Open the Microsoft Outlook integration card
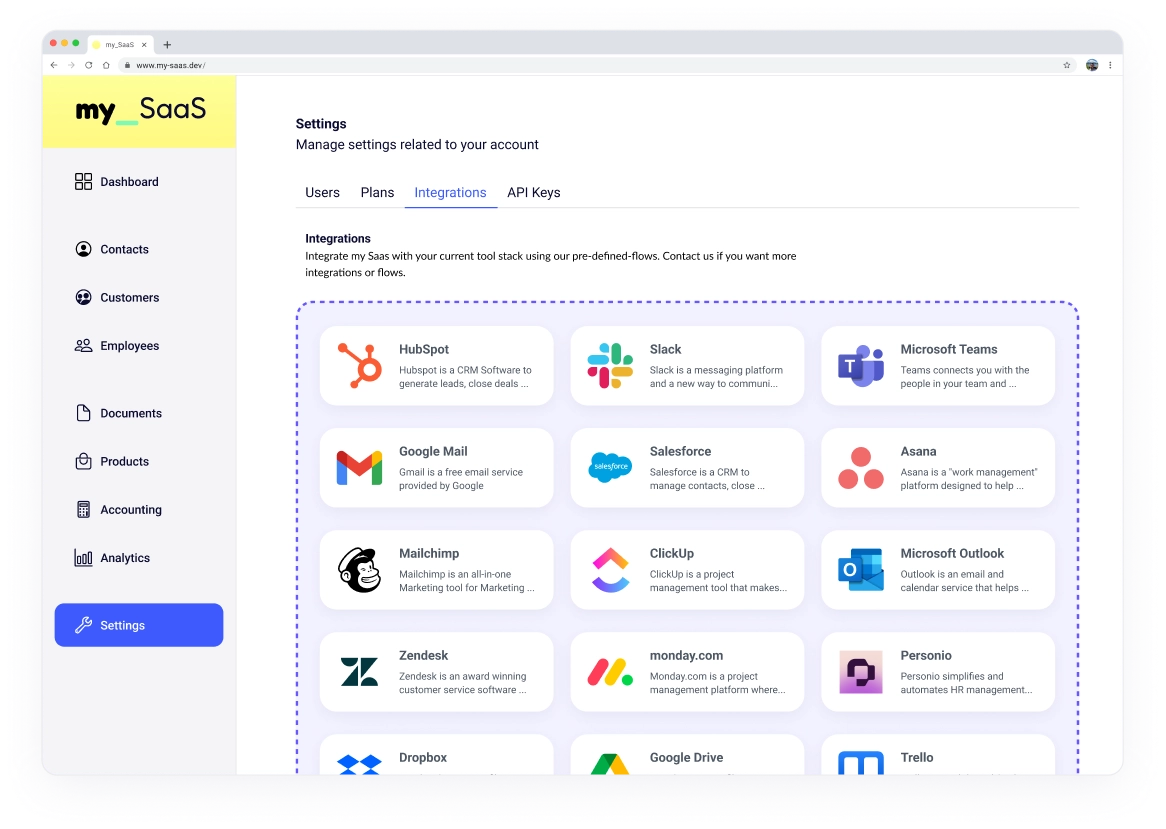 pos(937,570)
